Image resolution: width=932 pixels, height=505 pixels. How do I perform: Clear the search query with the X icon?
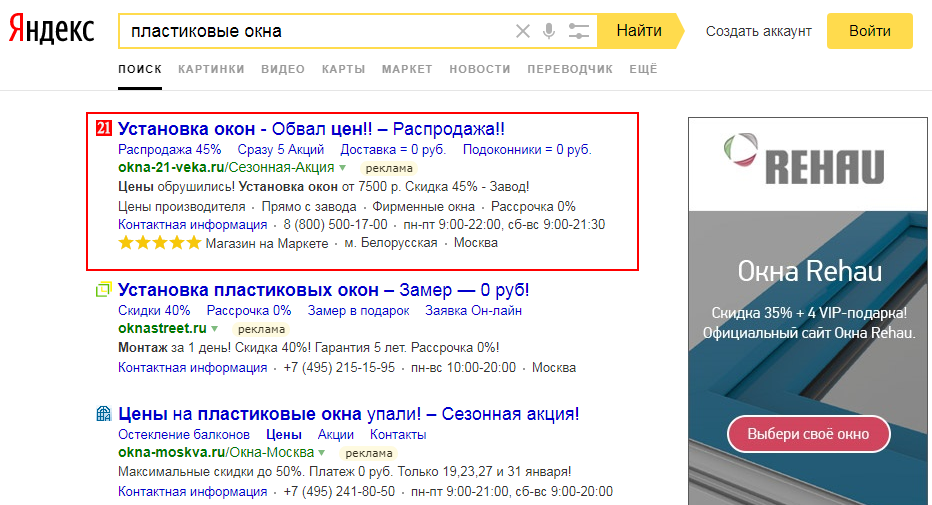click(x=522, y=31)
